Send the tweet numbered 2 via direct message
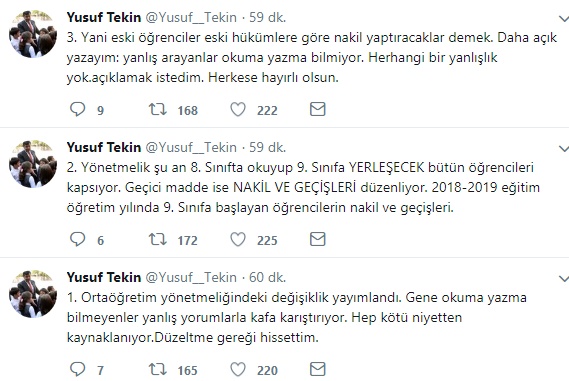Image resolution: width=569 pixels, height=381 pixels. click(x=318, y=239)
